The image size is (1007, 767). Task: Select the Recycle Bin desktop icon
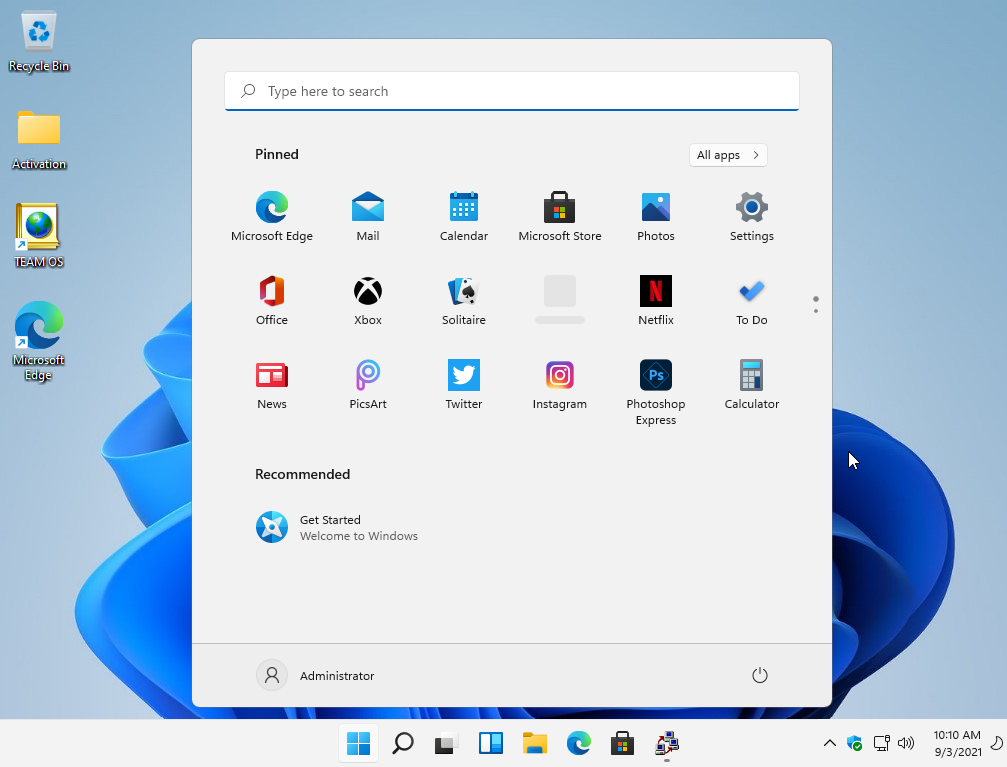39,42
